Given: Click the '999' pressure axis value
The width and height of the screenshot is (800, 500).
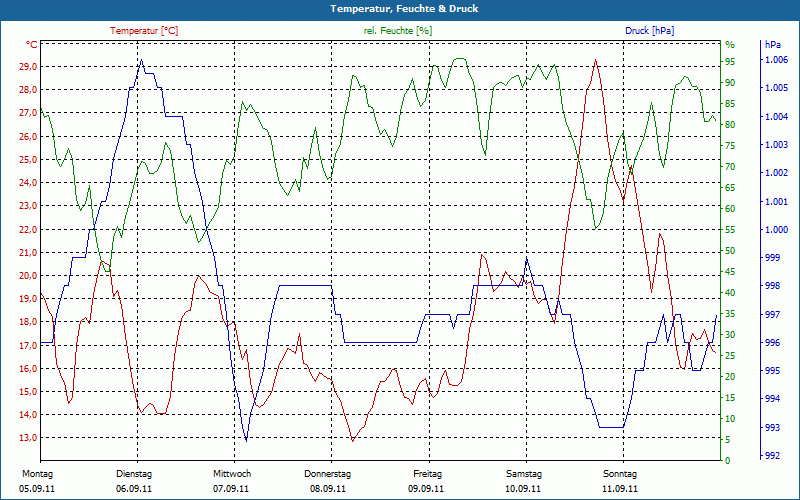Looking at the screenshot, I should (772, 258).
